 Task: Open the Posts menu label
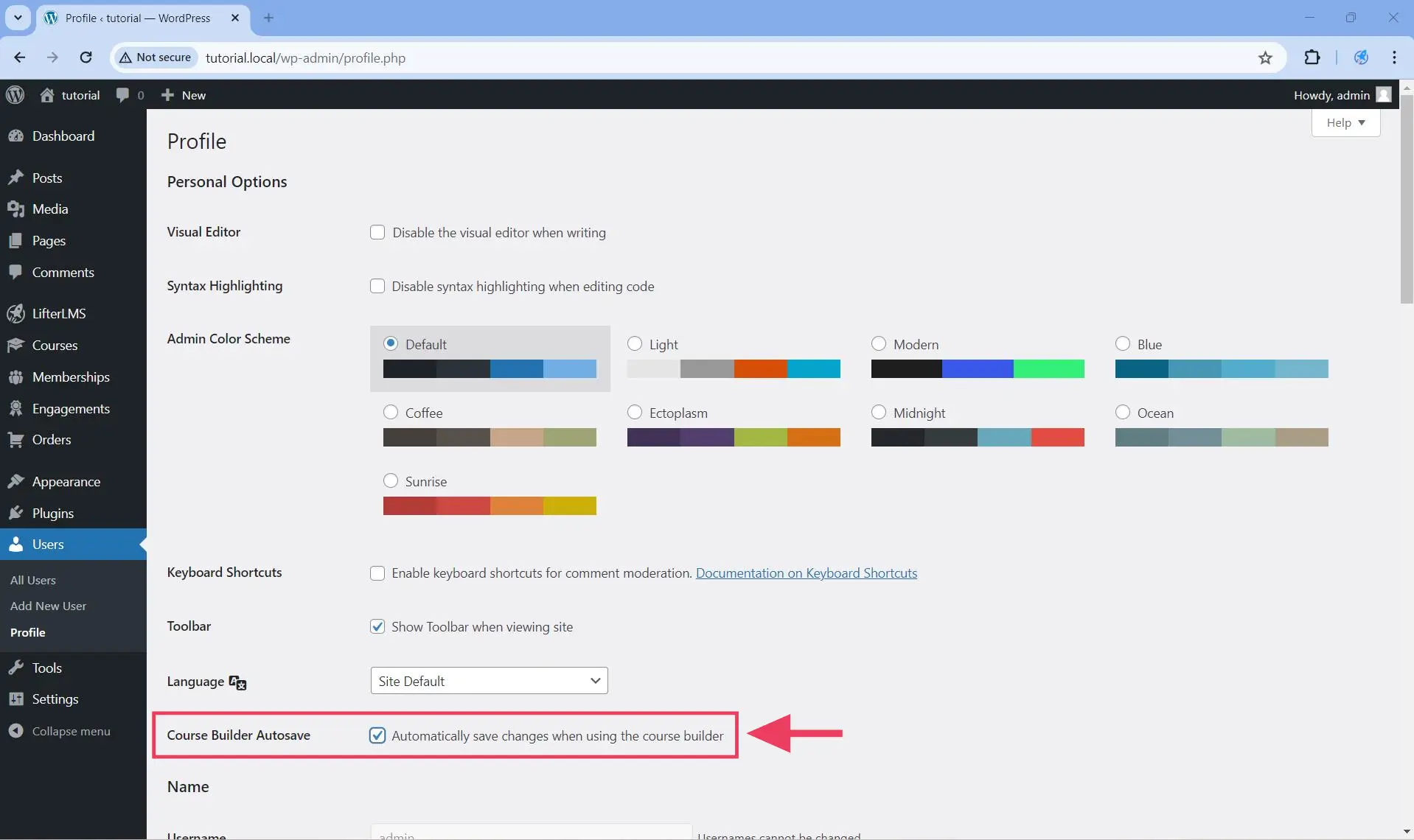pos(47,178)
